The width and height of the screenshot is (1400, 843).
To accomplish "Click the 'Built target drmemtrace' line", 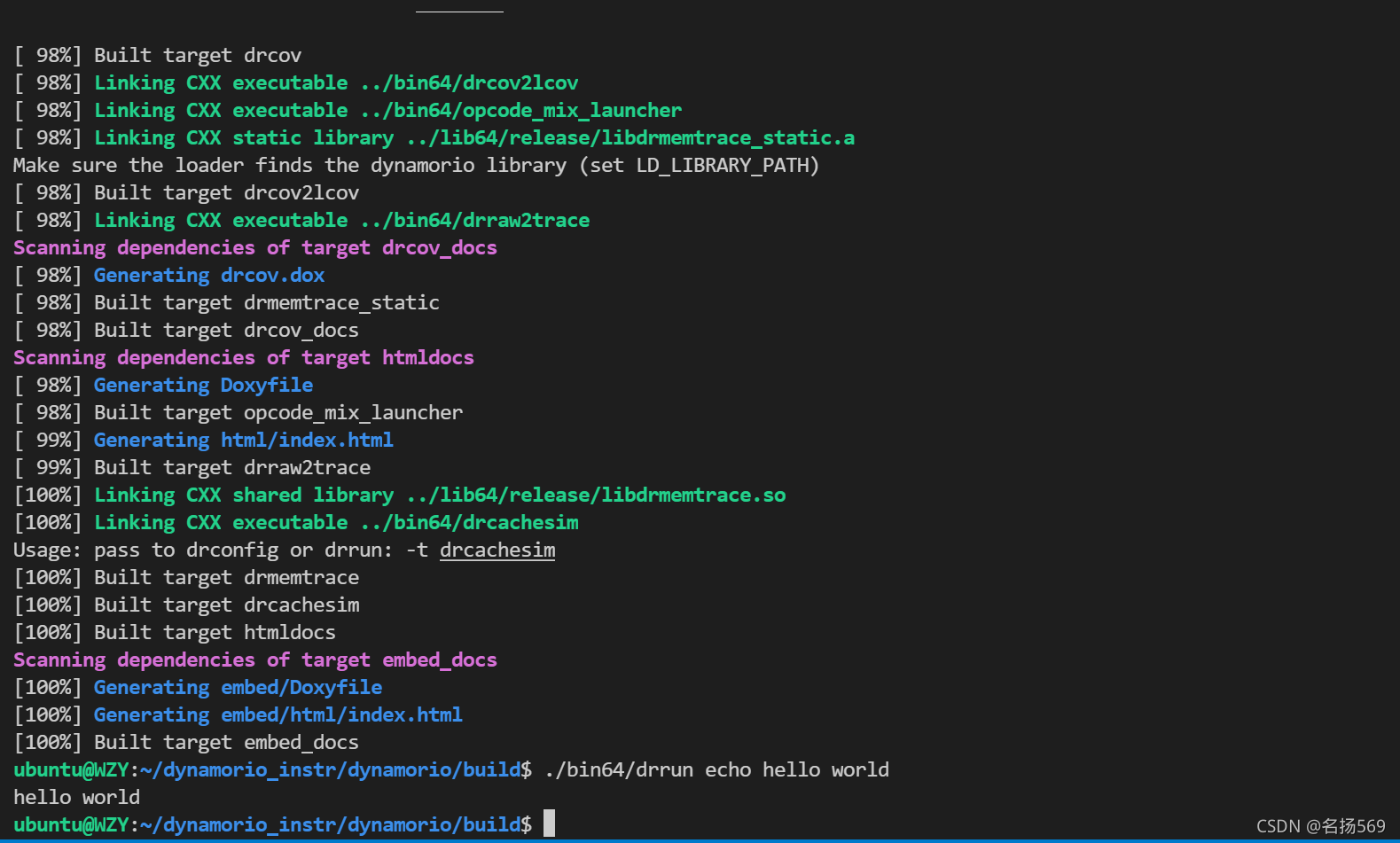I will click(x=186, y=578).
